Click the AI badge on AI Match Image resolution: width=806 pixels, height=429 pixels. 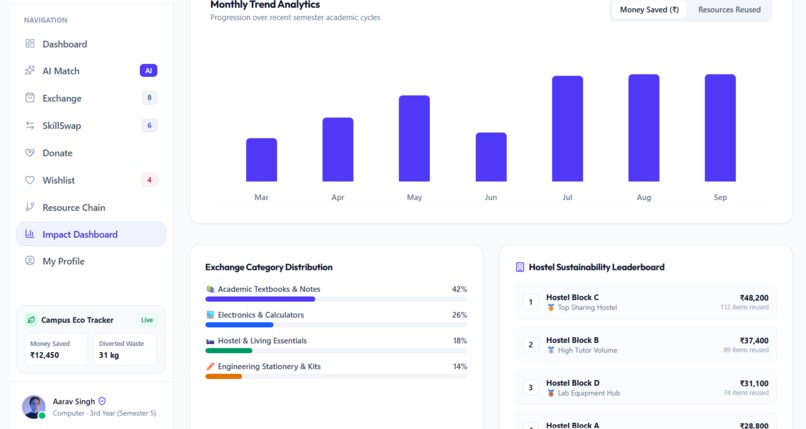pyautogui.click(x=149, y=71)
